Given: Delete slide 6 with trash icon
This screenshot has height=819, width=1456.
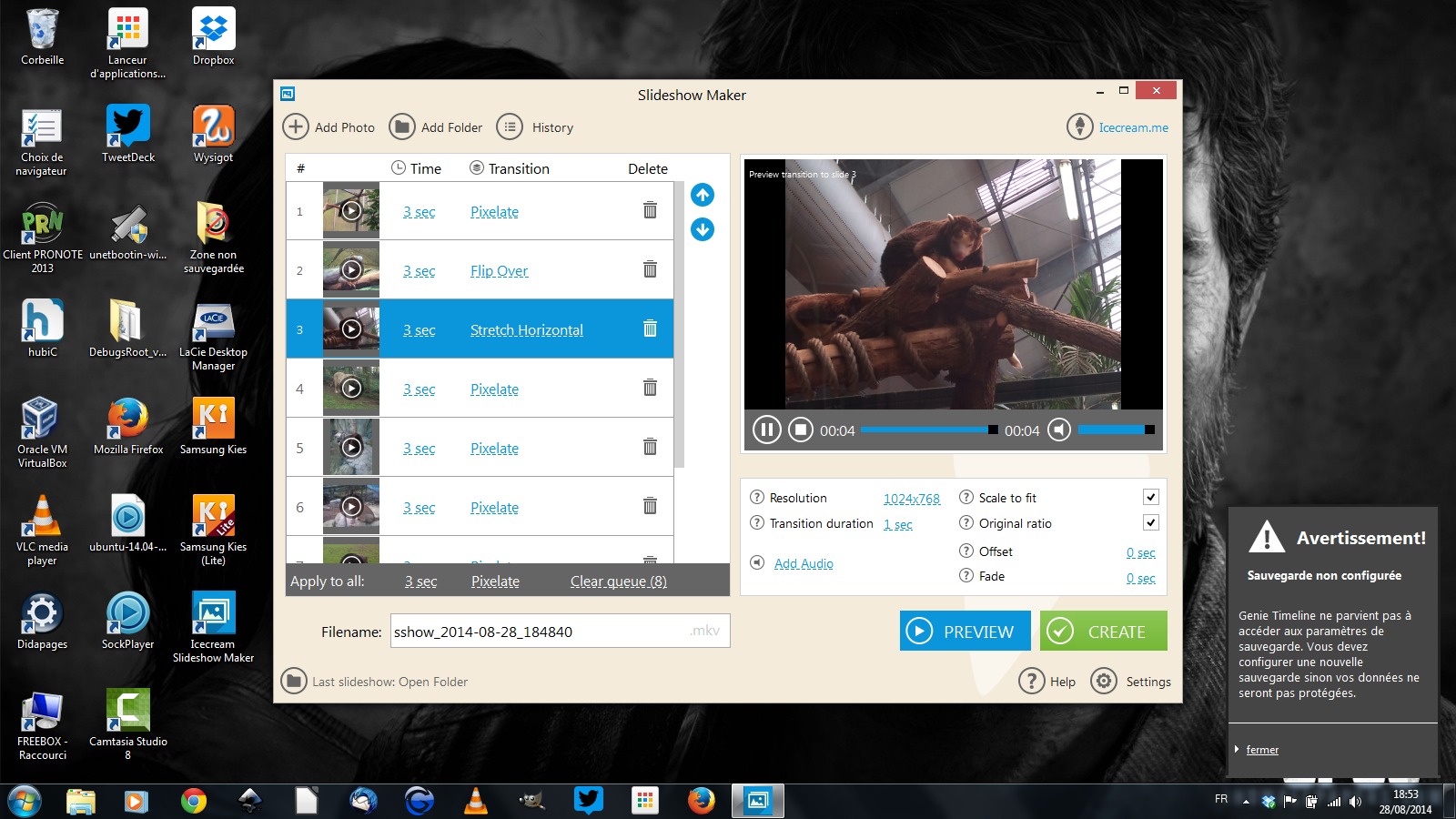Looking at the screenshot, I should click(x=650, y=506).
